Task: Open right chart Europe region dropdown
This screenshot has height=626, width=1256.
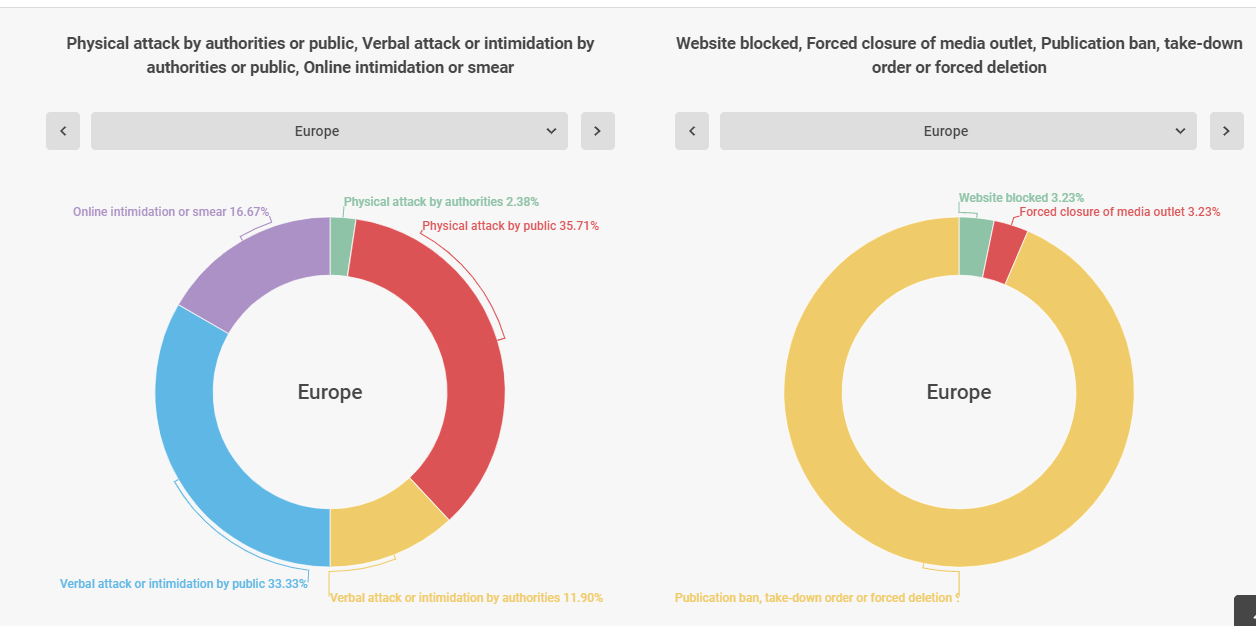Action: (x=958, y=131)
